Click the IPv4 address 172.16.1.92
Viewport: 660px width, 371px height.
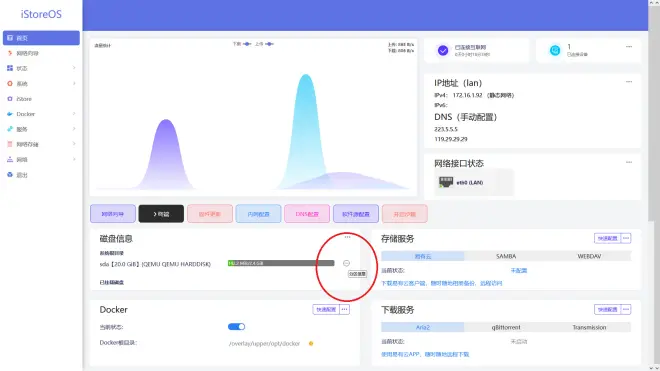[467, 96]
